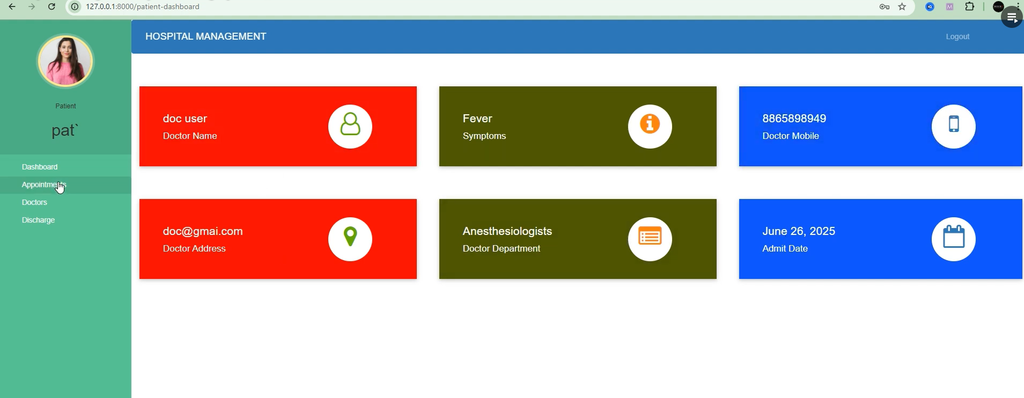Click the 'pat`' patient name
Image resolution: width=1024 pixels, height=398 pixels.
[x=65, y=131]
